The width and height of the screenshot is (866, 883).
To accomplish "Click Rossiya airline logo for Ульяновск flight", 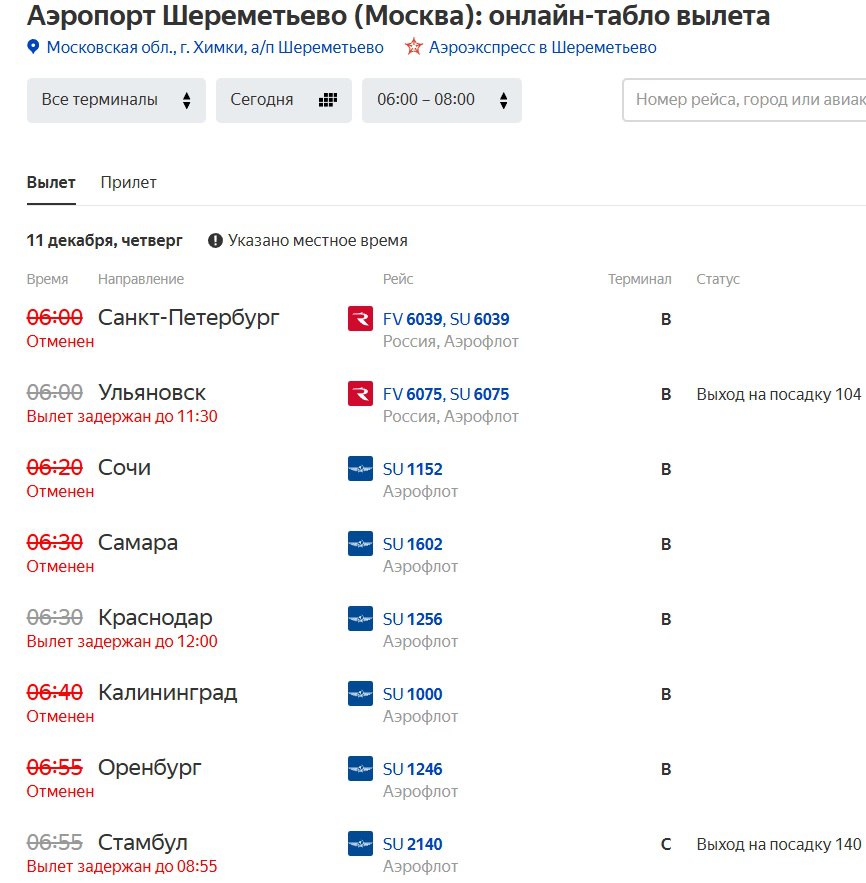I will click(360, 394).
